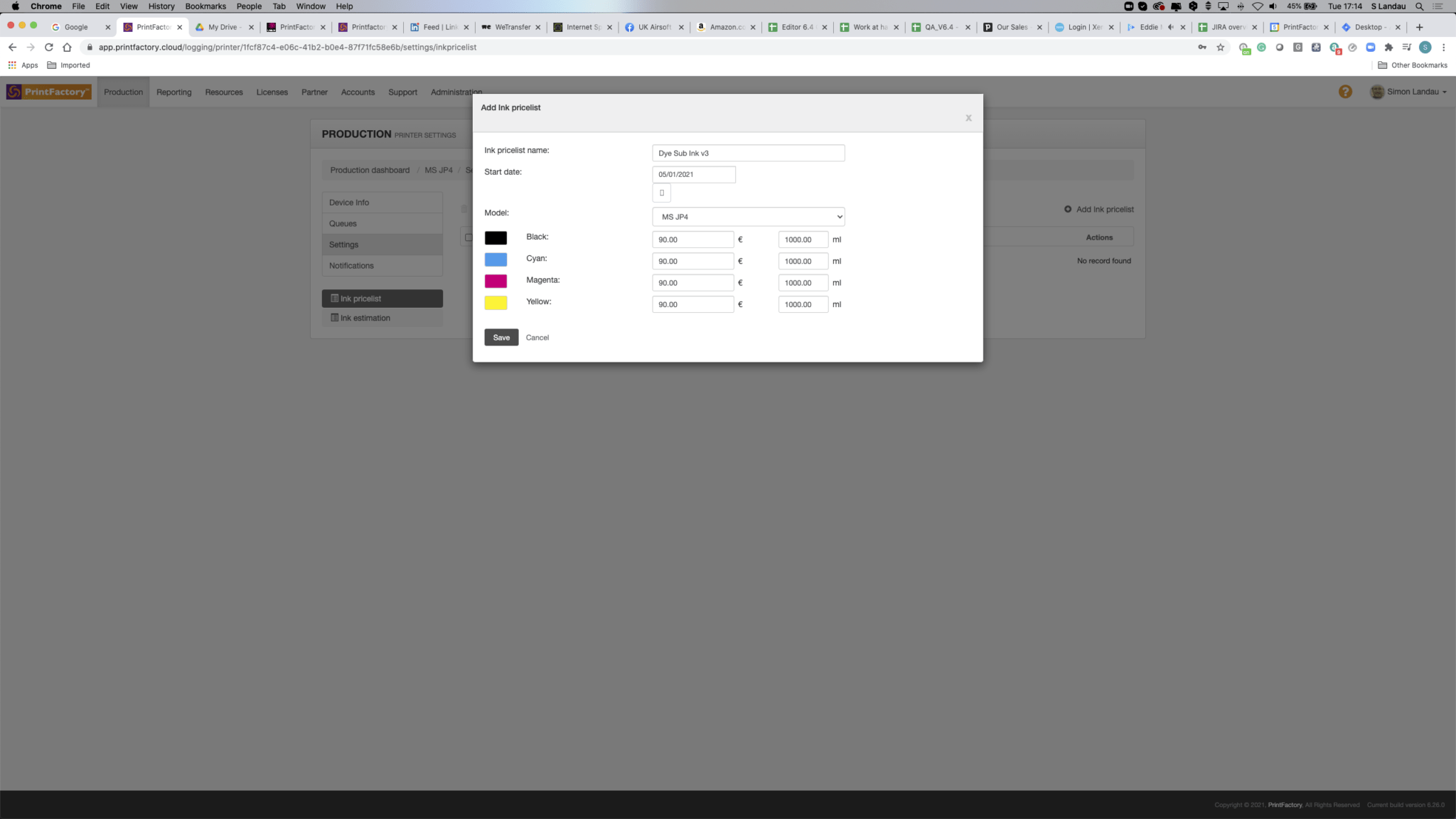Click the help question mark icon

point(1344,91)
